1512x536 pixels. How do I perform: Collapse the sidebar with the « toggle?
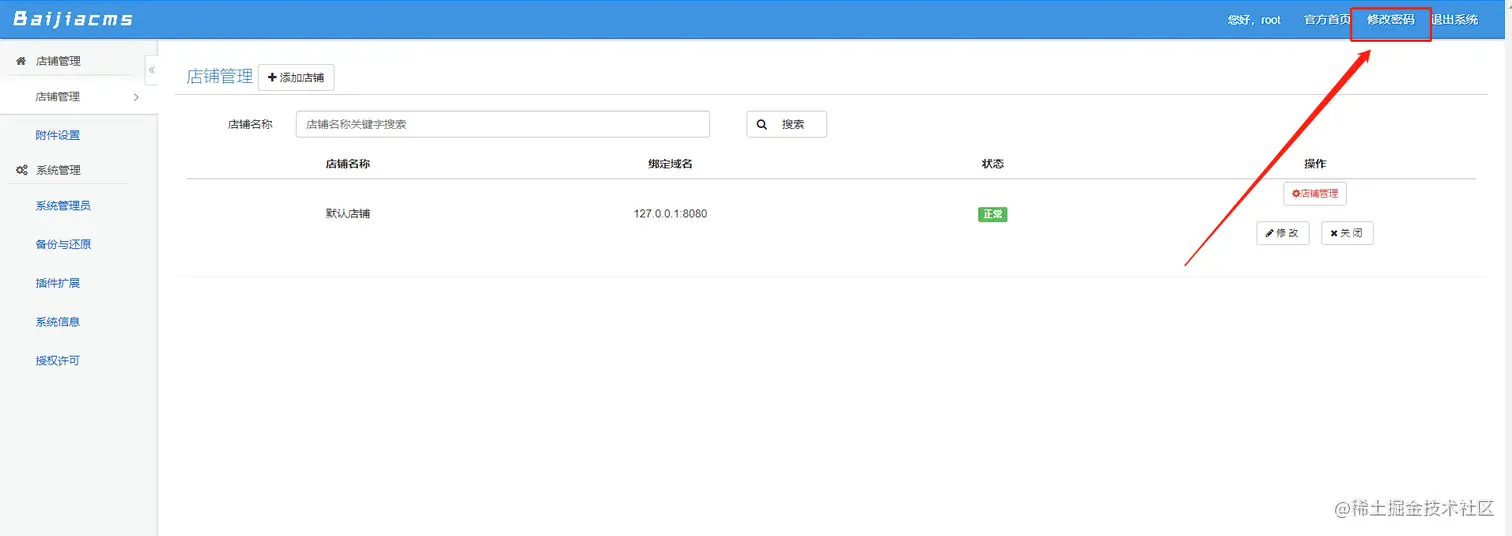click(x=151, y=70)
